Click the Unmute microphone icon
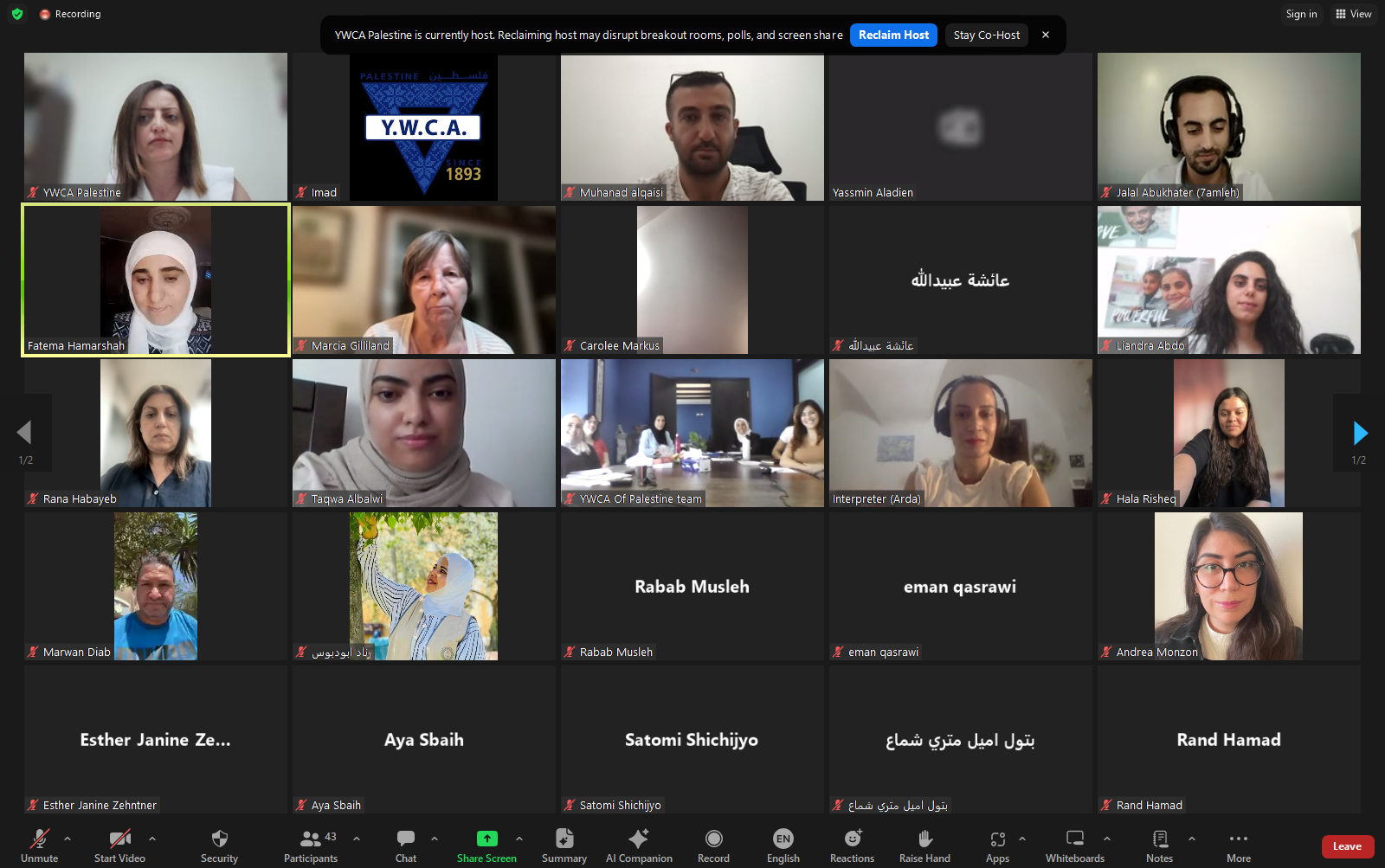 click(x=40, y=839)
